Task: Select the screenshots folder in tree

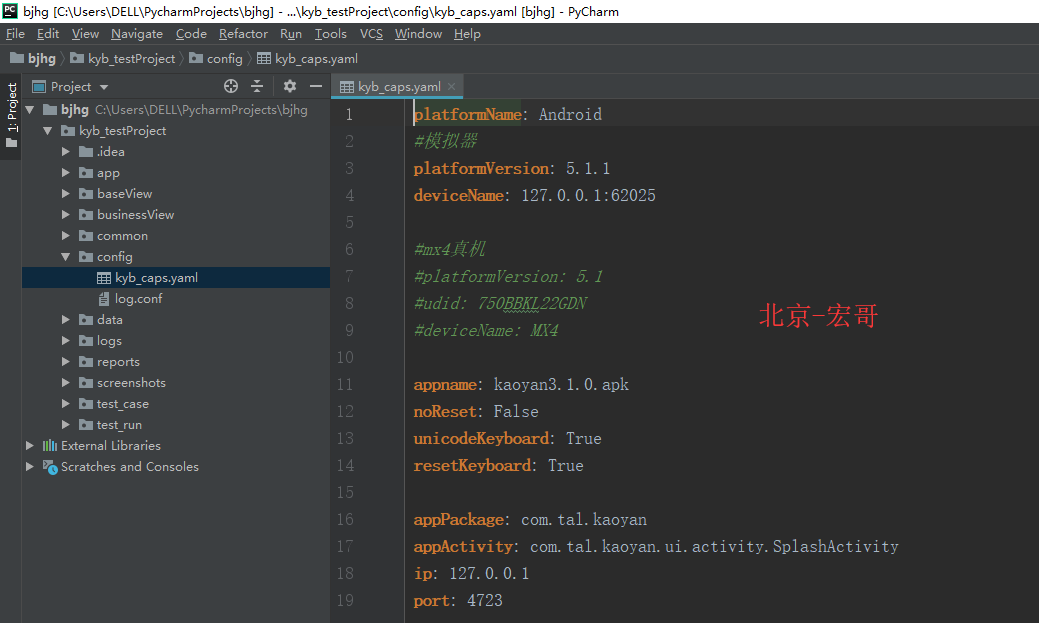Action: click(x=131, y=383)
